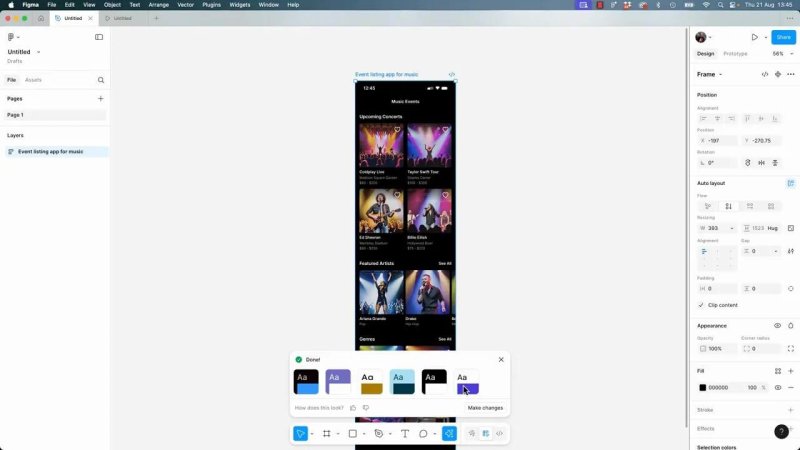This screenshot has height=450, width=800.
Task: Open width sizing dropdown
Action: click(732, 228)
